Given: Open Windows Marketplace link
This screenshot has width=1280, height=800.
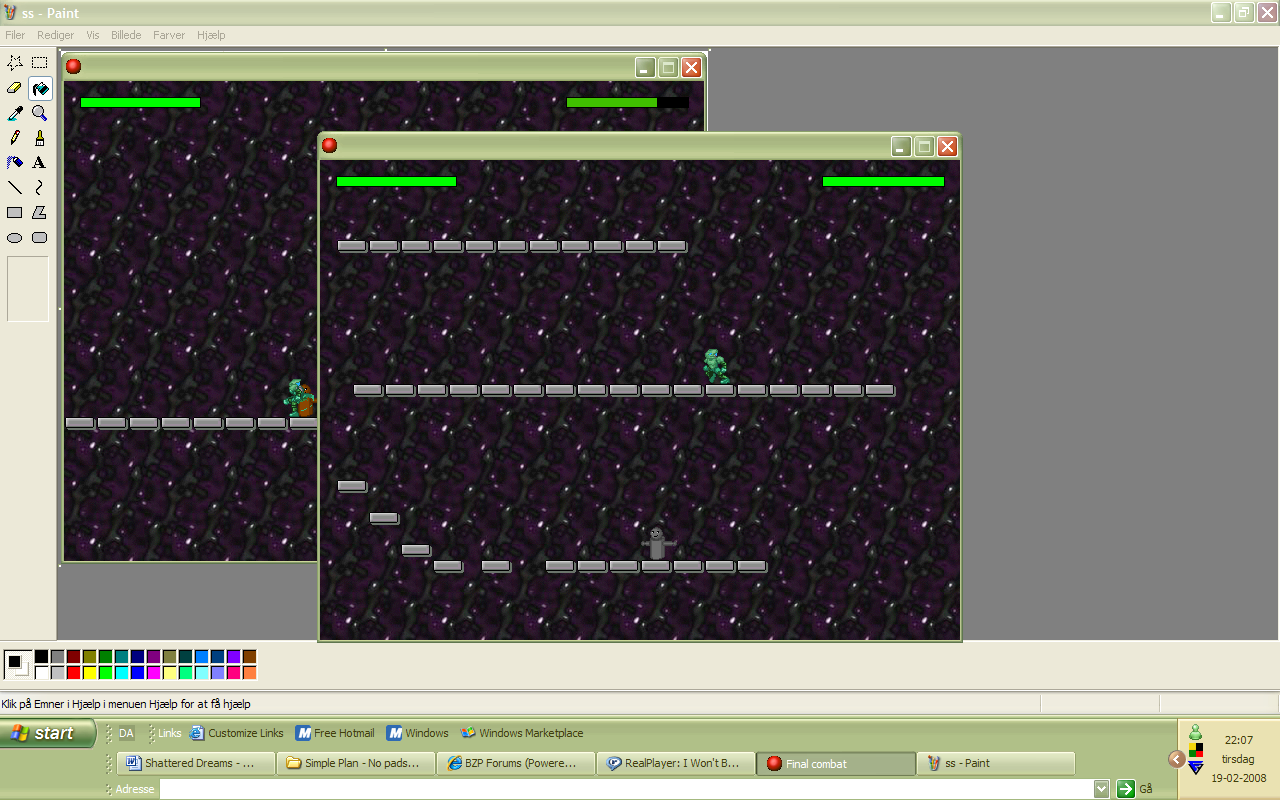Looking at the screenshot, I should pos(521,733).
